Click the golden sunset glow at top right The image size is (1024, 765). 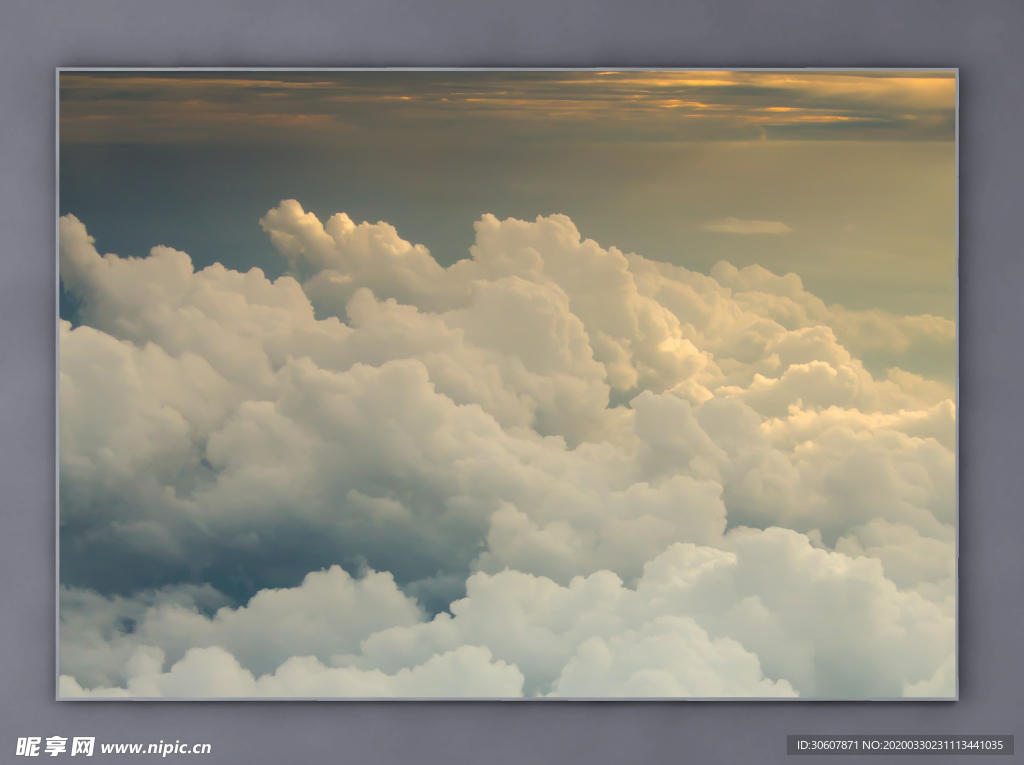(x=850, y=95)
